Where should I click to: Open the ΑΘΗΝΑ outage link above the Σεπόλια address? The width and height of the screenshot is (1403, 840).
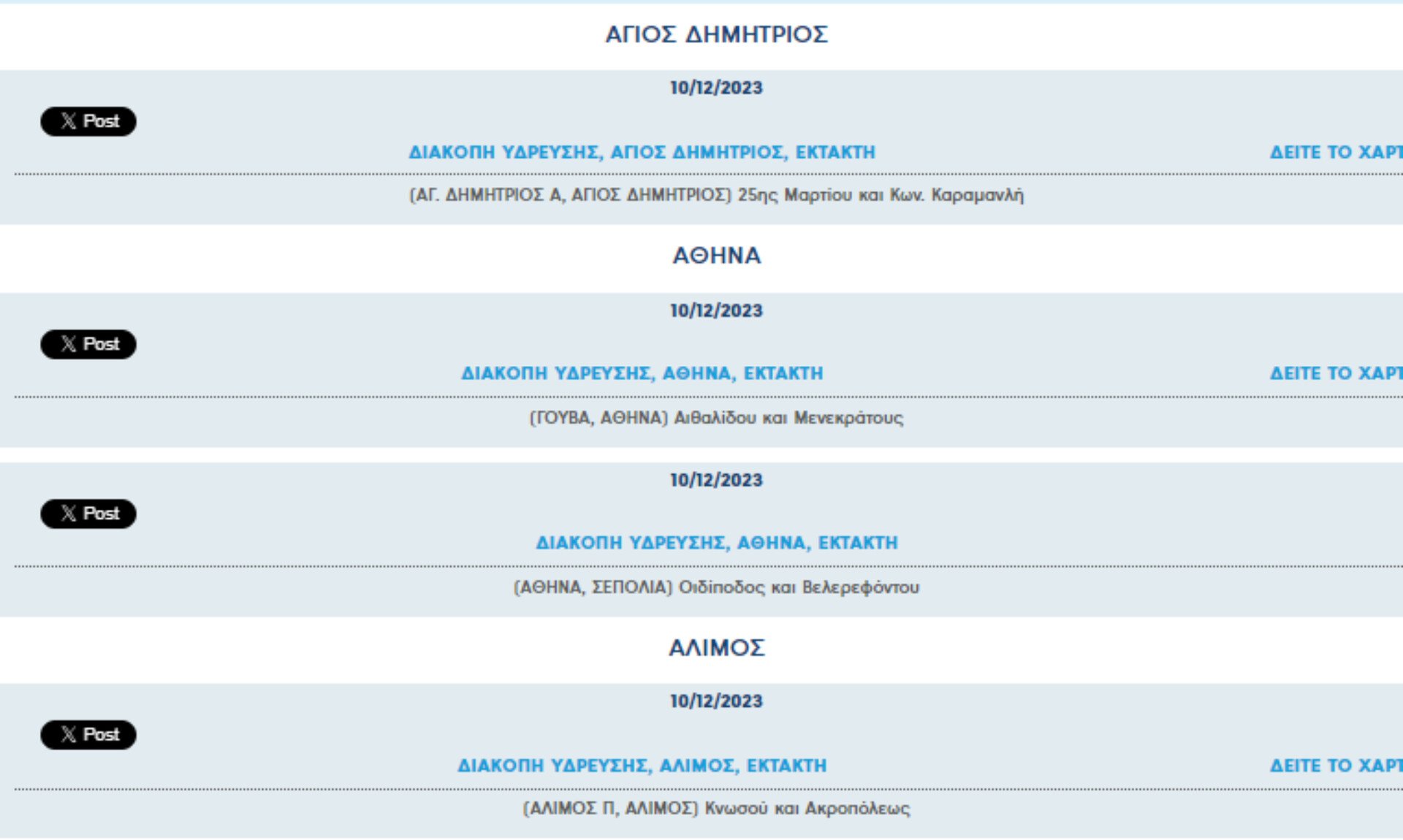[x=717, y=543]
